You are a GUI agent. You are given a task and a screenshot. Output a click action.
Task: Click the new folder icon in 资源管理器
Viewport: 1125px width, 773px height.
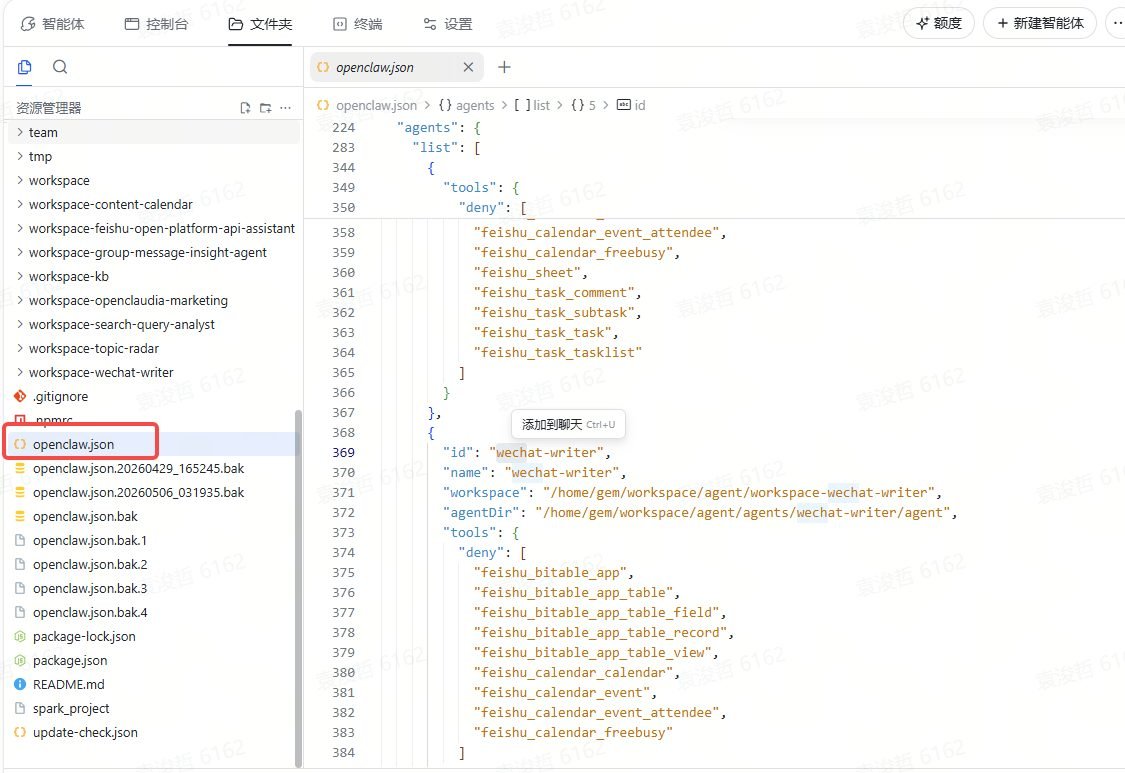(x=265, y=108)
